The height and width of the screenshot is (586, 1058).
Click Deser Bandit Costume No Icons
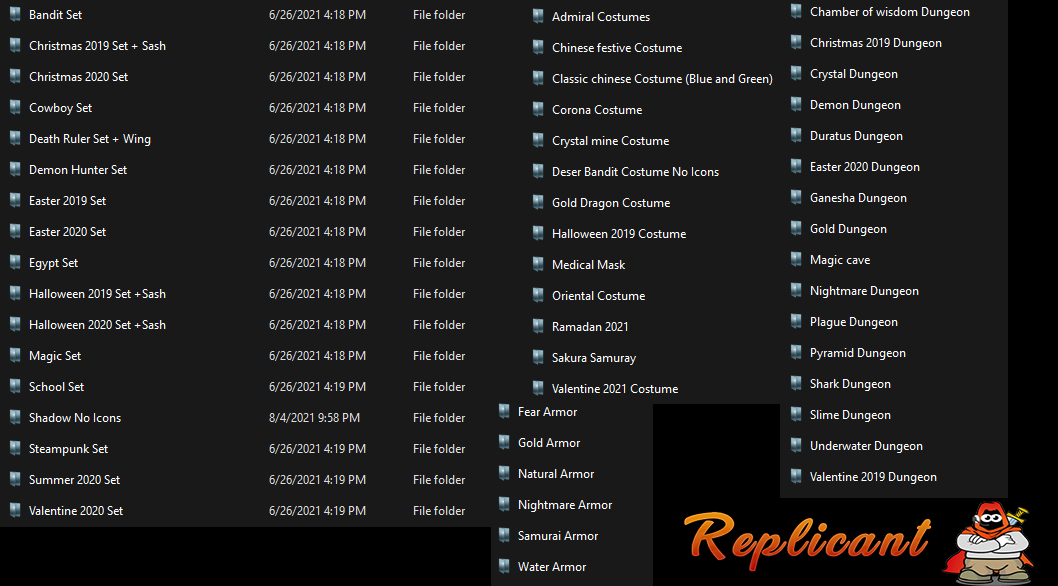click(635, 171)
